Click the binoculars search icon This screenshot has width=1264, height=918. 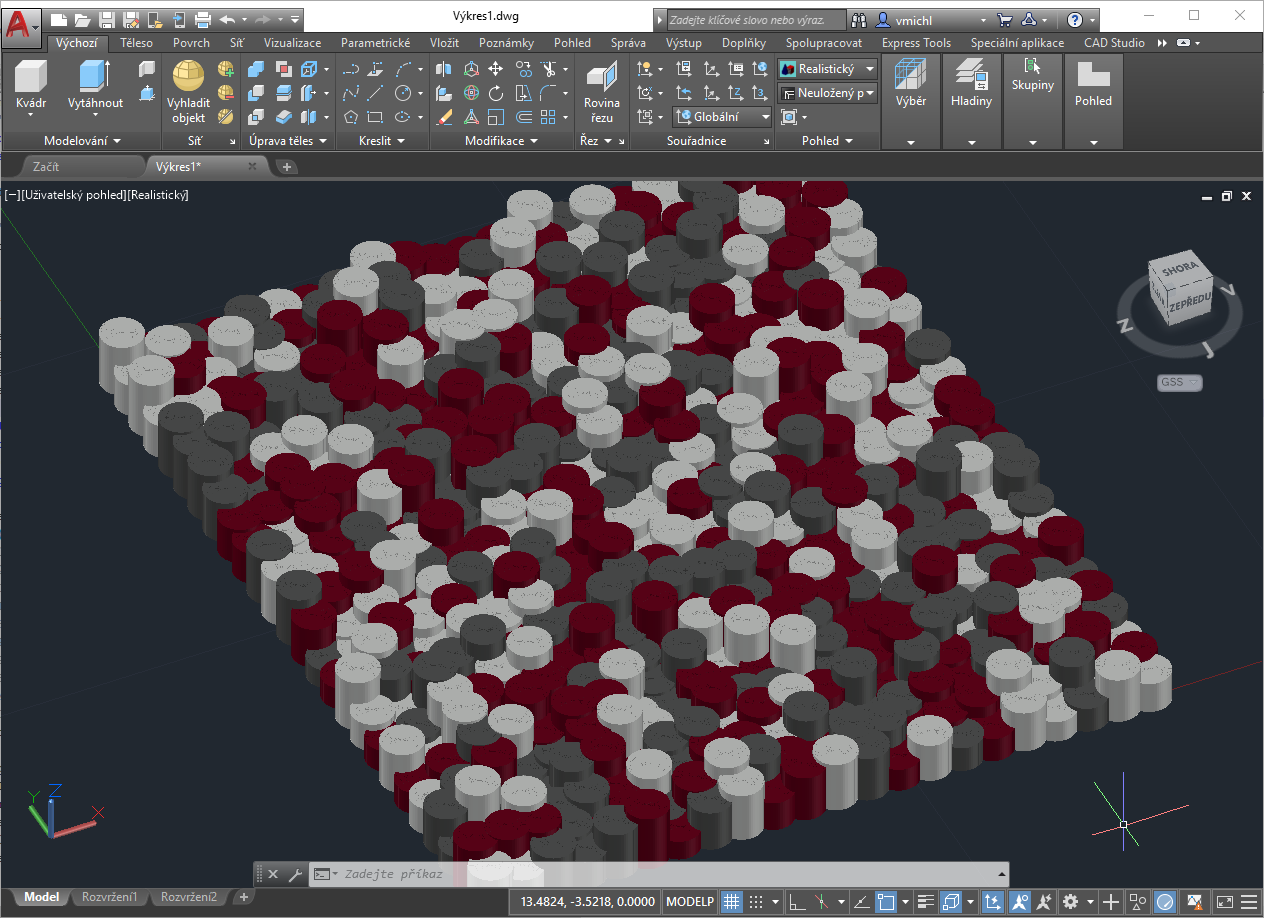coord(859,19)
